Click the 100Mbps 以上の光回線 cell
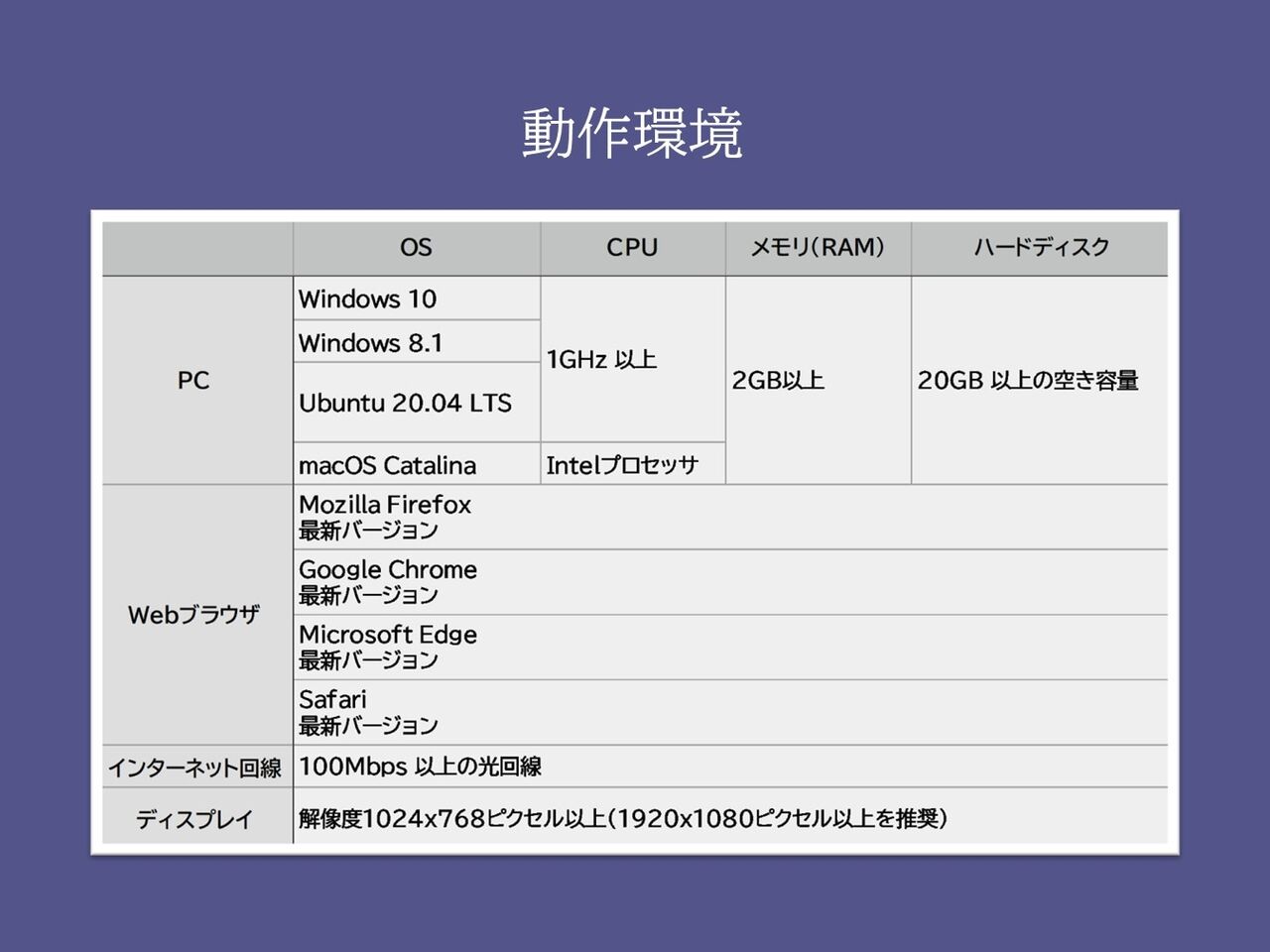This screenshot has height=952, width=1270. [x=730, y=767]
